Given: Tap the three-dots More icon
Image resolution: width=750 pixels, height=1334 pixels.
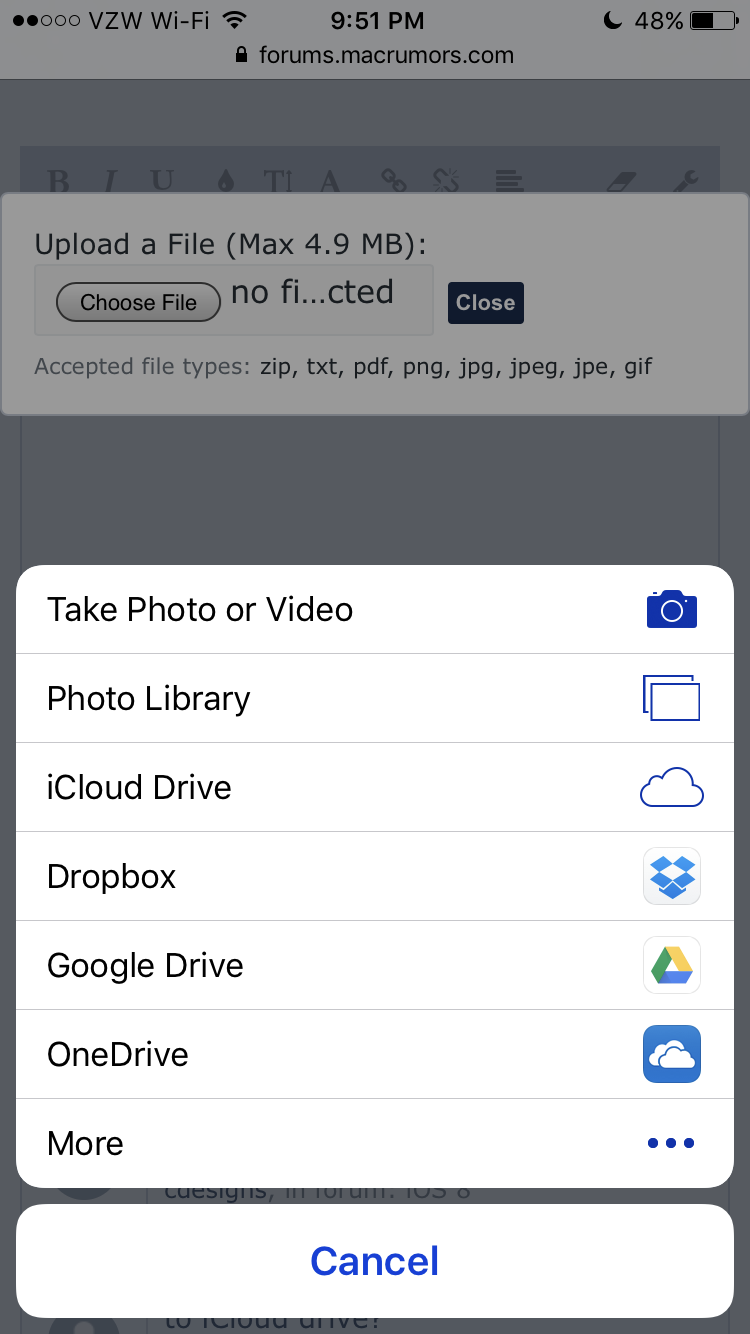Looking at the screenshot, I should [671, 1143].
